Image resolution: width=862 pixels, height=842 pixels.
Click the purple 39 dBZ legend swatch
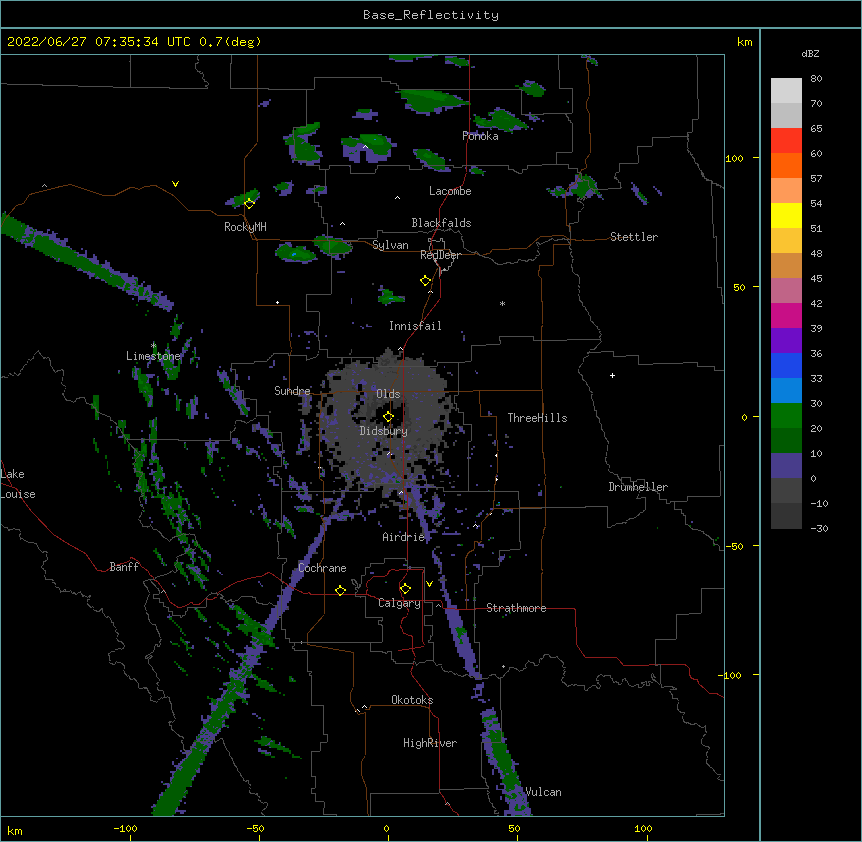(786, 340)
